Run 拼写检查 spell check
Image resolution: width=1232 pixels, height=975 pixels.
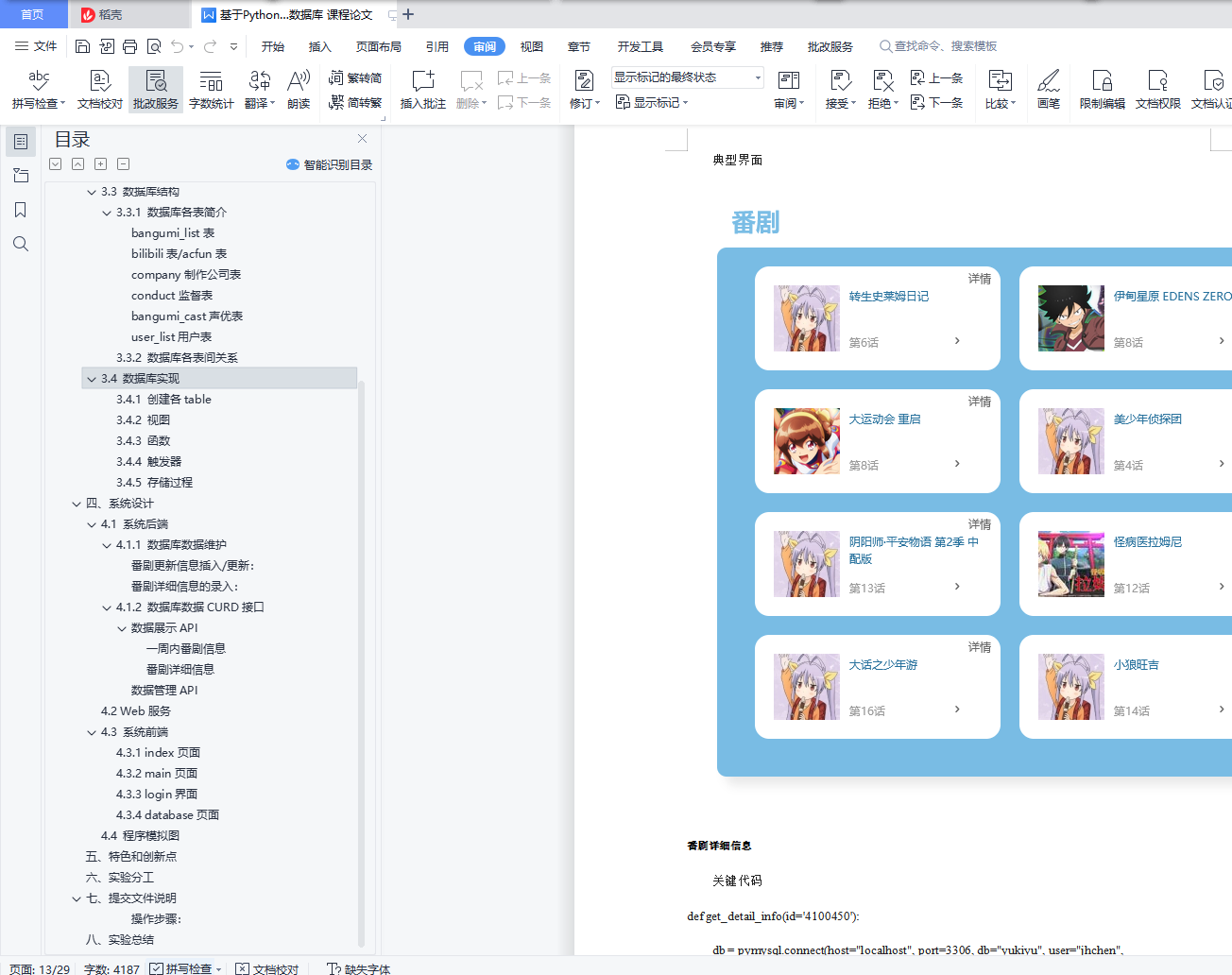(38, 90)
